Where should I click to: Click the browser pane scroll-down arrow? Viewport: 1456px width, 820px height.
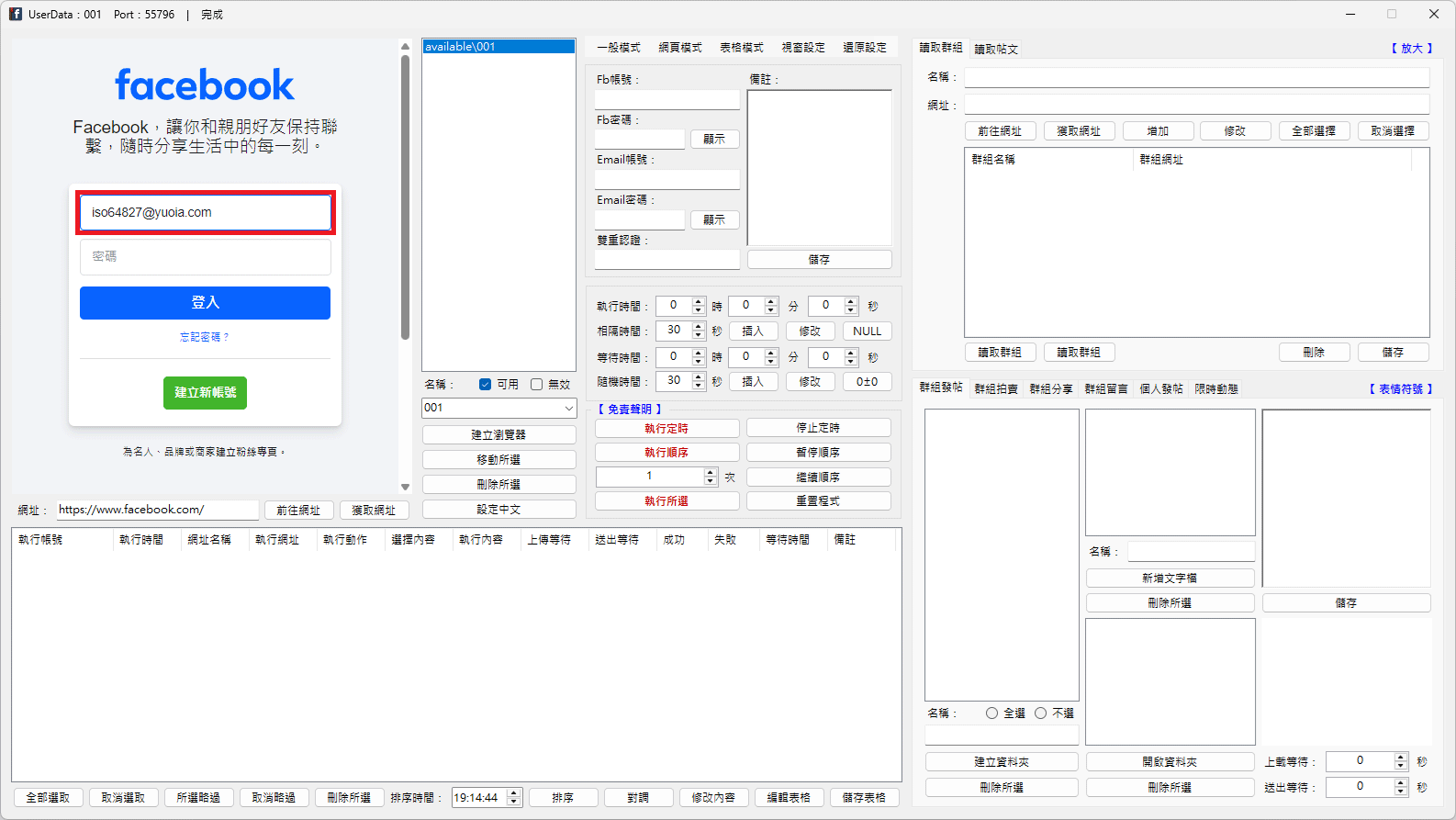pyautogui.click(x=405, y=488)
